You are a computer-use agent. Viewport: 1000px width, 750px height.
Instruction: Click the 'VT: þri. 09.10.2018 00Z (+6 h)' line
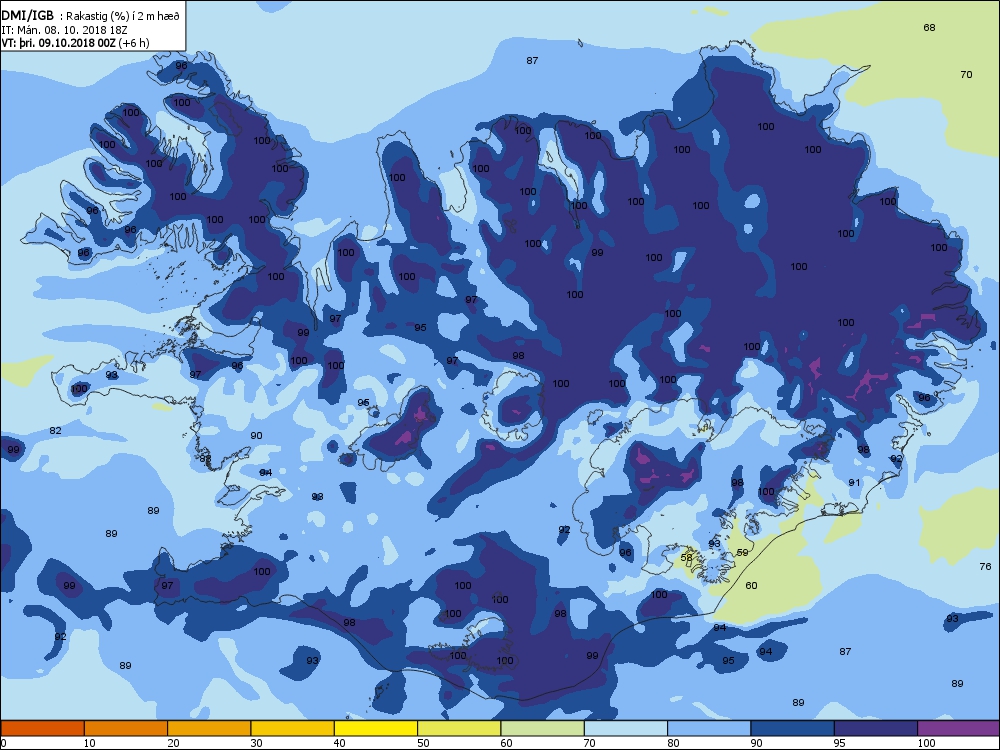click(75, 43)
